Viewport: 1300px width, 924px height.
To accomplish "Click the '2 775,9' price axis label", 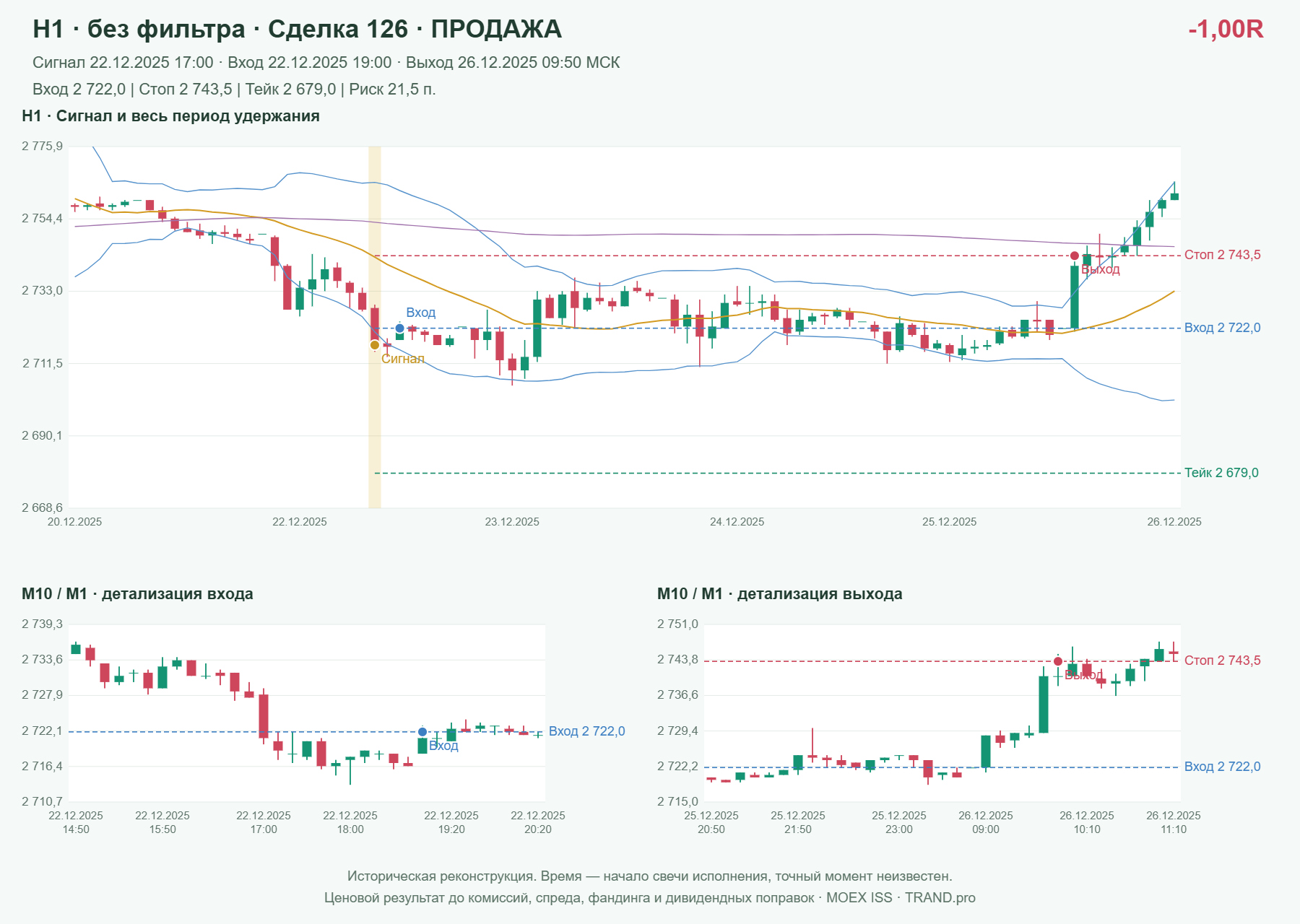I will click(x=42, y=147).
